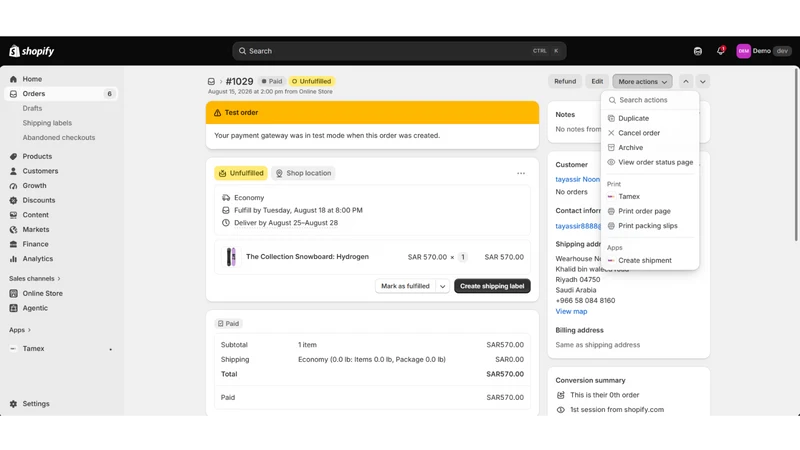Click the Agentic channel icon
The height and width of the screenshot is (450, 800).
[x=13, y=308]
